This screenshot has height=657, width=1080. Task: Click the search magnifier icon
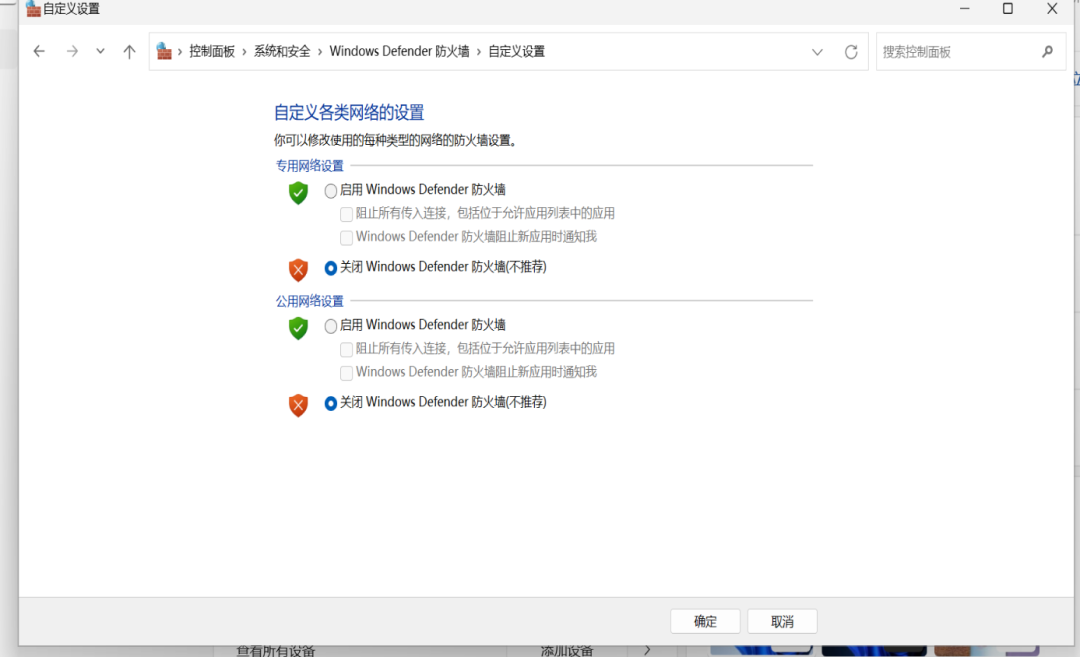1048,52
